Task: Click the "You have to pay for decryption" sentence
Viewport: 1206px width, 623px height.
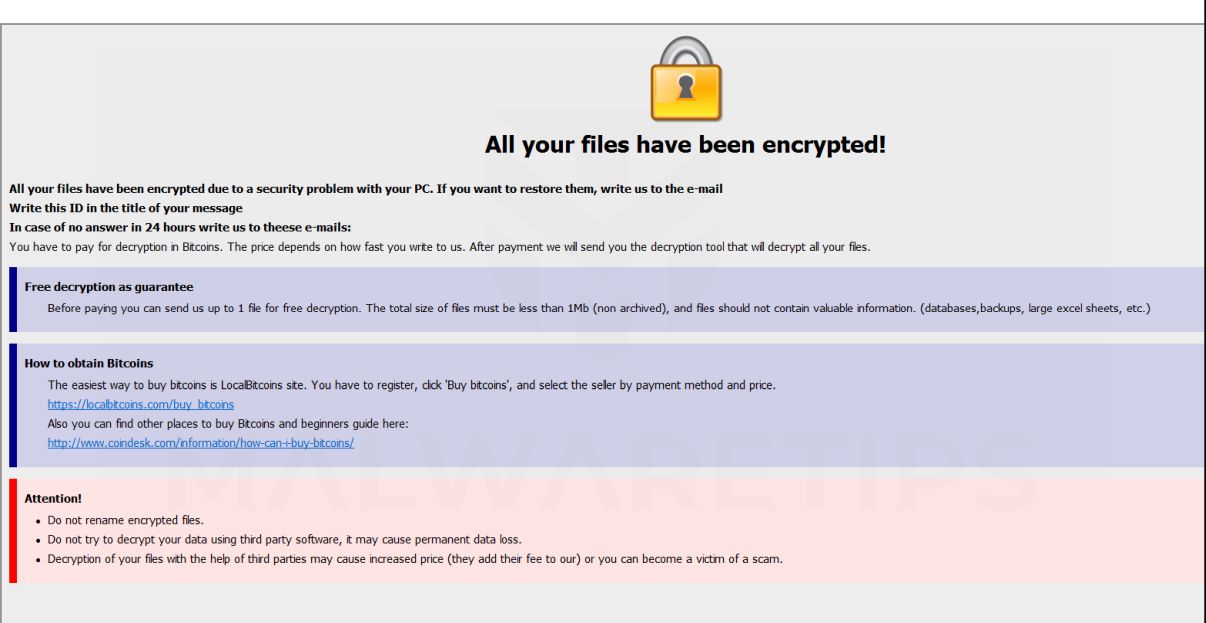Action: click(439, 247)
